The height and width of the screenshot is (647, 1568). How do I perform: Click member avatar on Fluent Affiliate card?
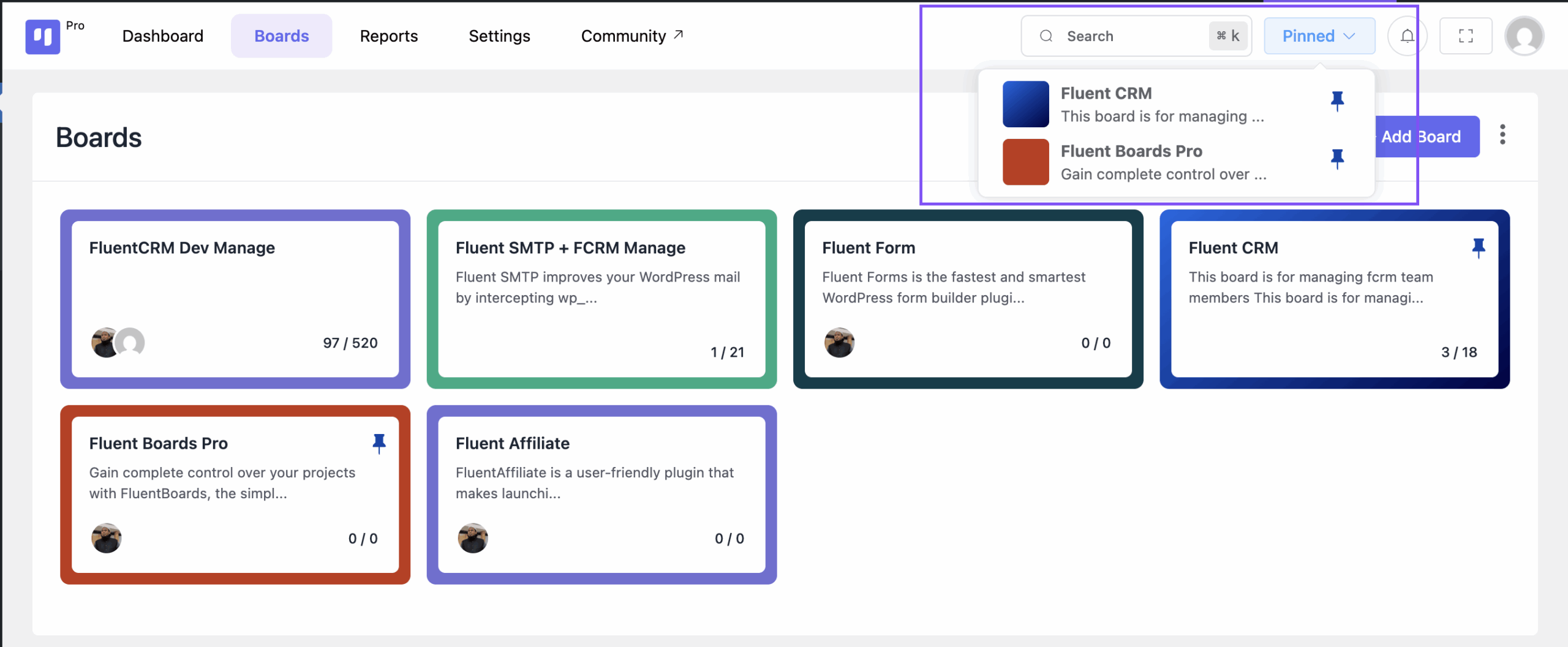[473, 538]
